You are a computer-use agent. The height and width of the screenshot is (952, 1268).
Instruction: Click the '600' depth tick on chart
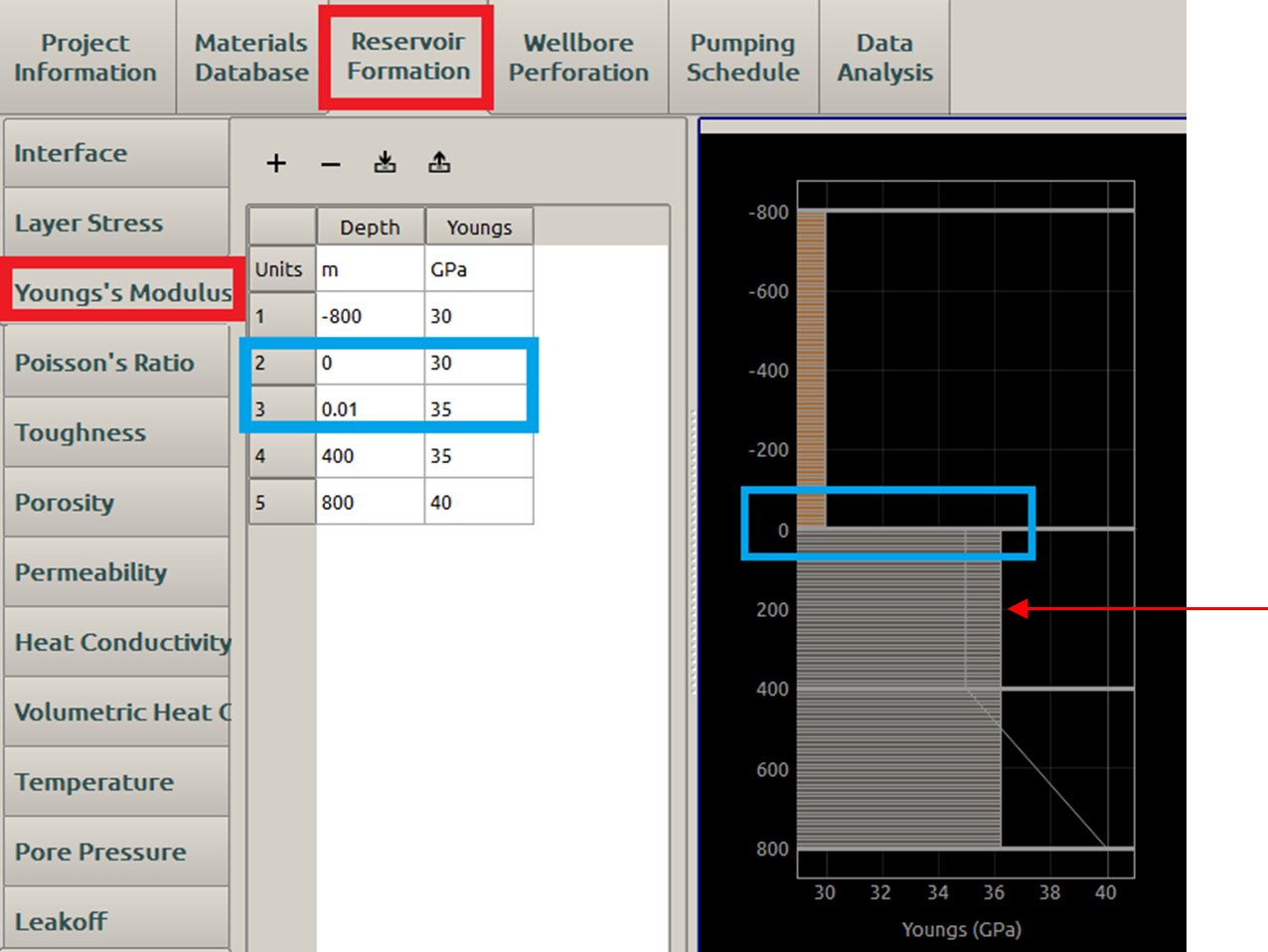point(772,769)
